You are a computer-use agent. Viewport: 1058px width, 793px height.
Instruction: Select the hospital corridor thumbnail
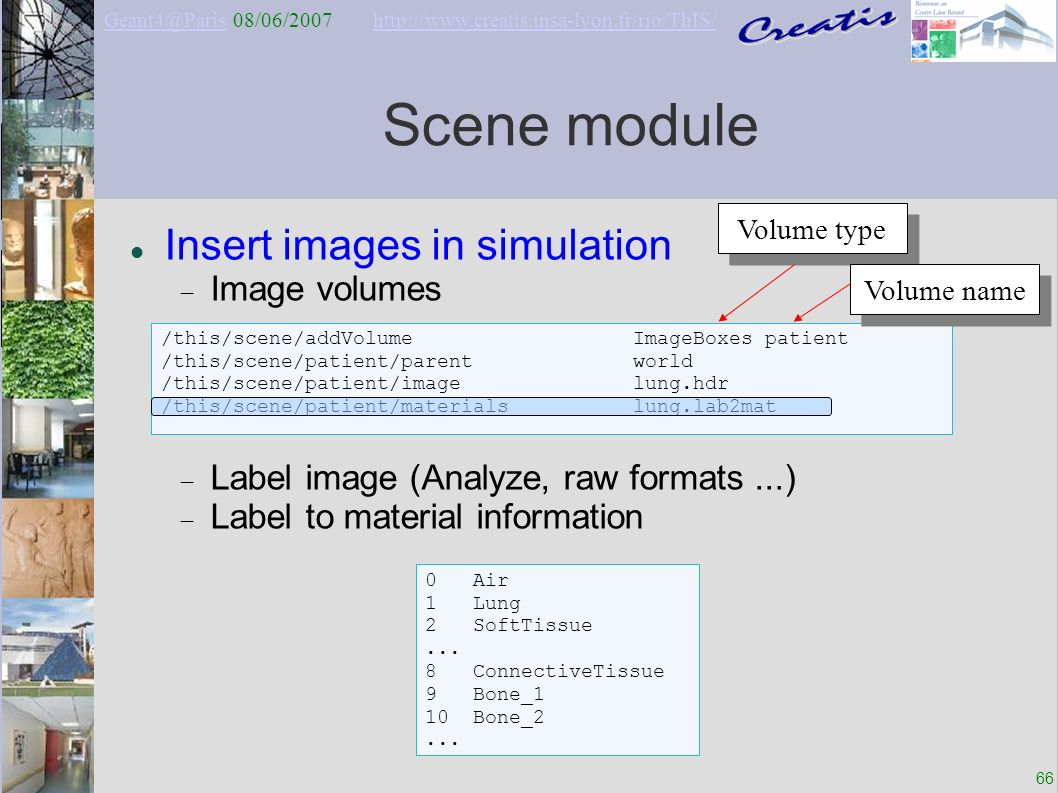(x=47, y=745)
